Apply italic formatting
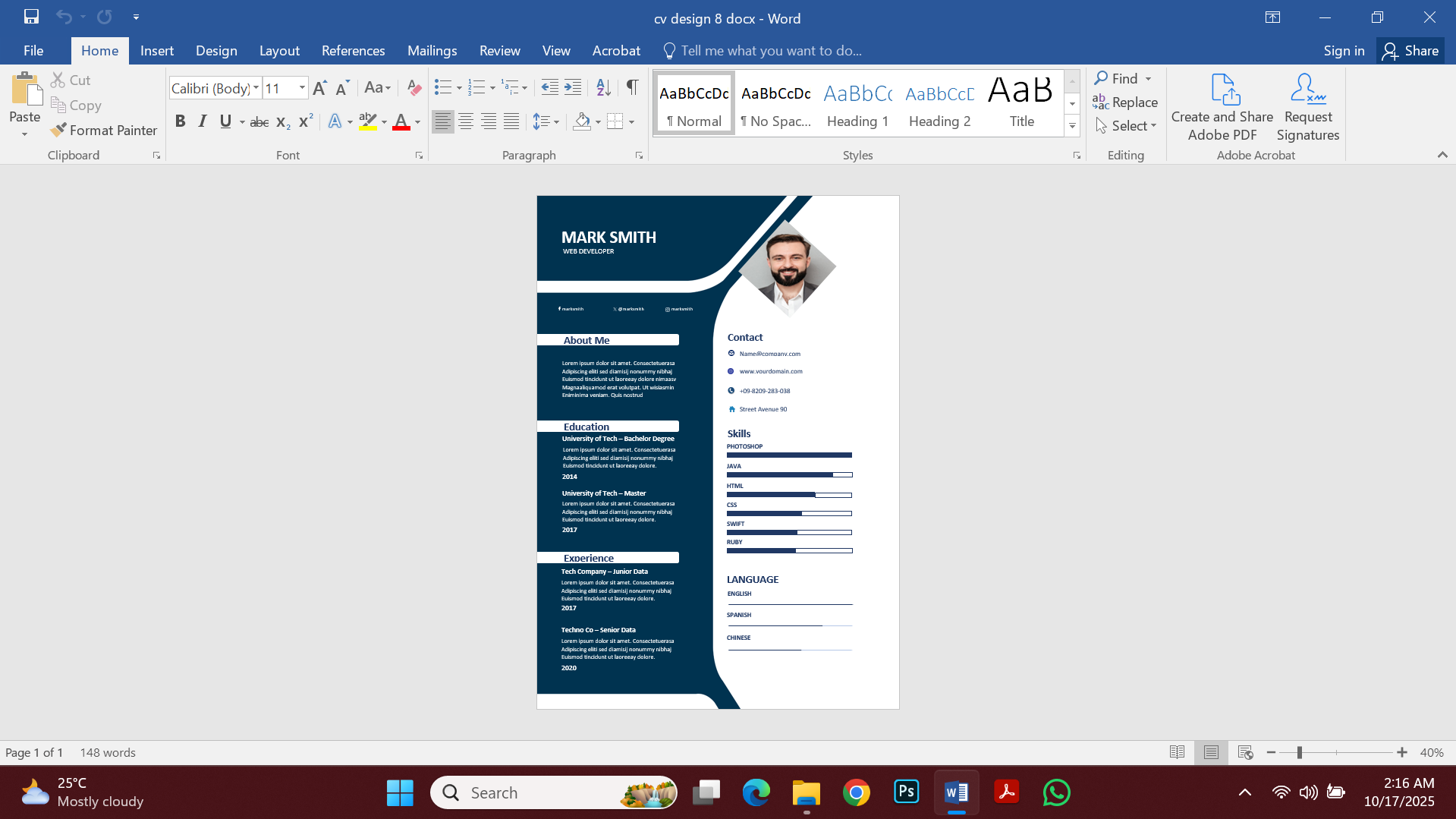 coord(202,121)
